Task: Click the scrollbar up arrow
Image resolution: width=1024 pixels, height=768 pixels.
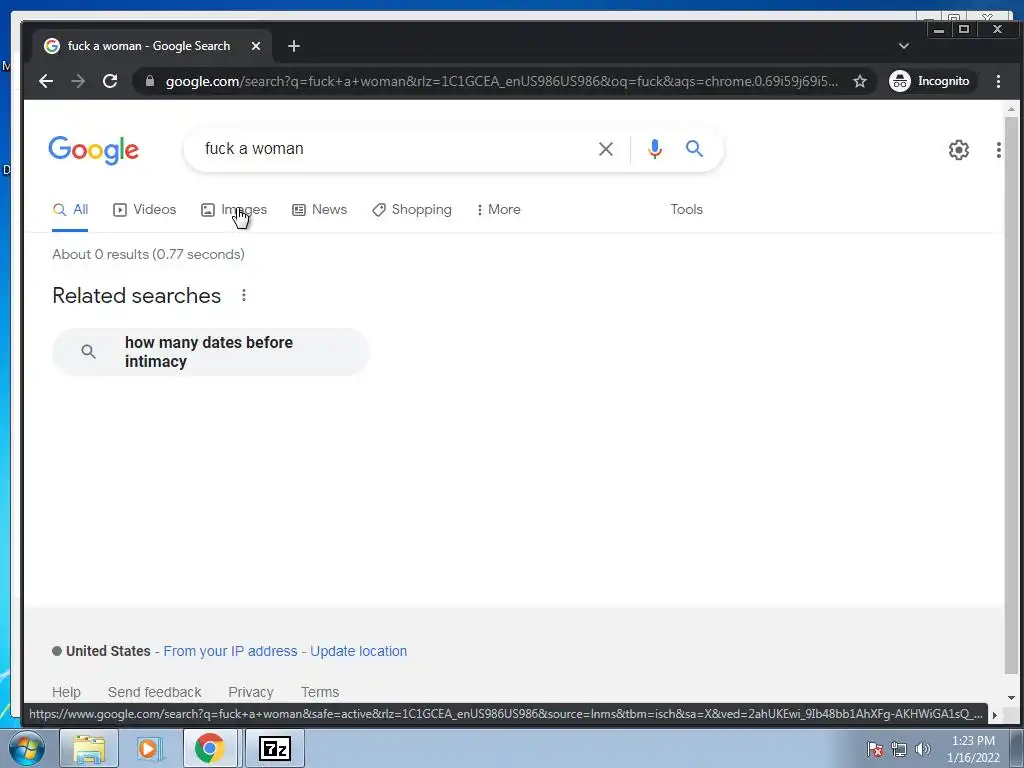Action: pyautogui.click(x=1011, y=109)
